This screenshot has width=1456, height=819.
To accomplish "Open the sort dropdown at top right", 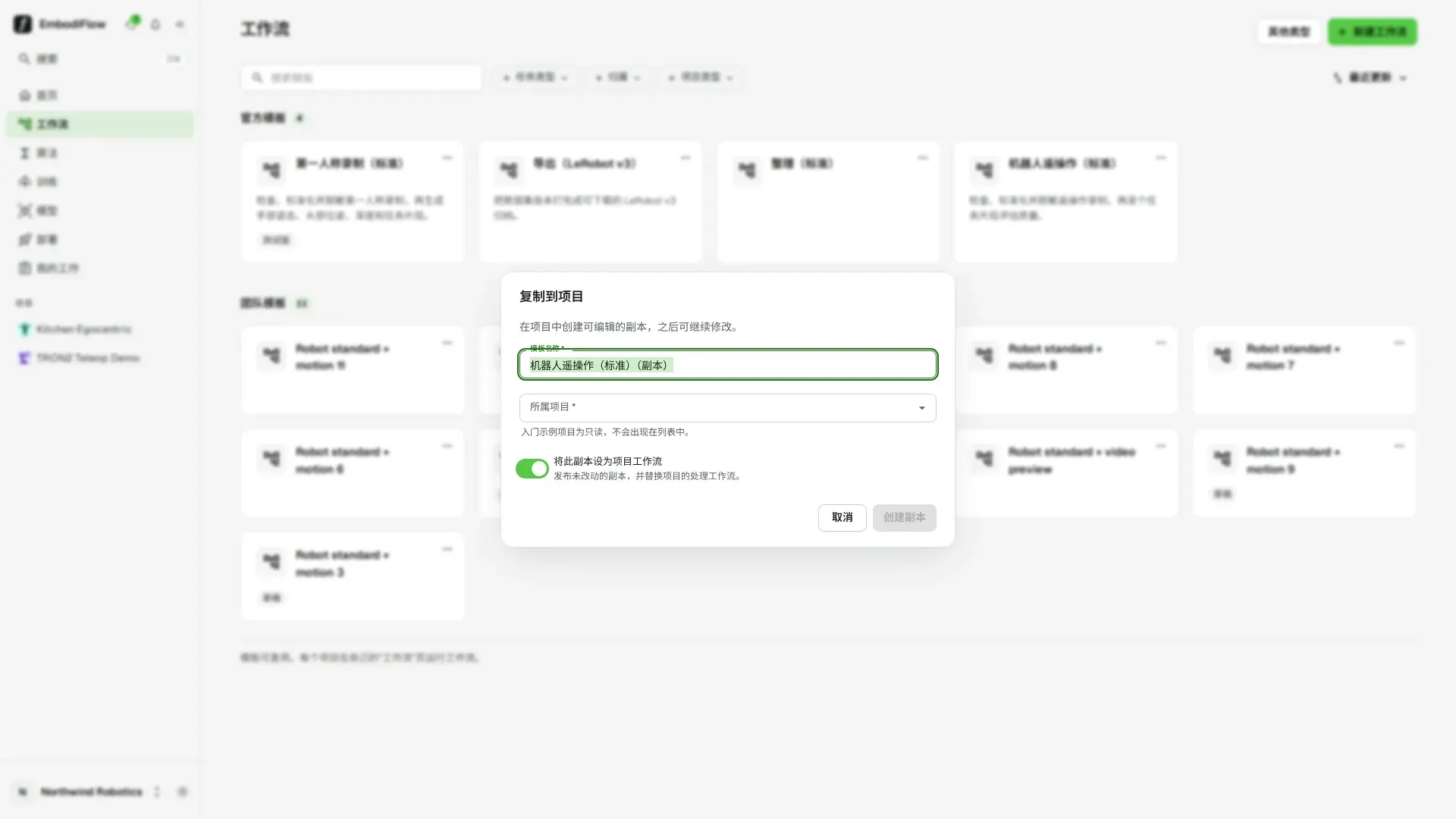I will tap(1370, 78).
